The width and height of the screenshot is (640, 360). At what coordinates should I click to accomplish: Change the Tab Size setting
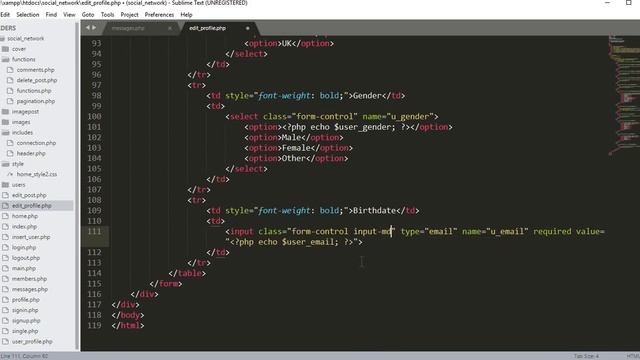point(586,356)
